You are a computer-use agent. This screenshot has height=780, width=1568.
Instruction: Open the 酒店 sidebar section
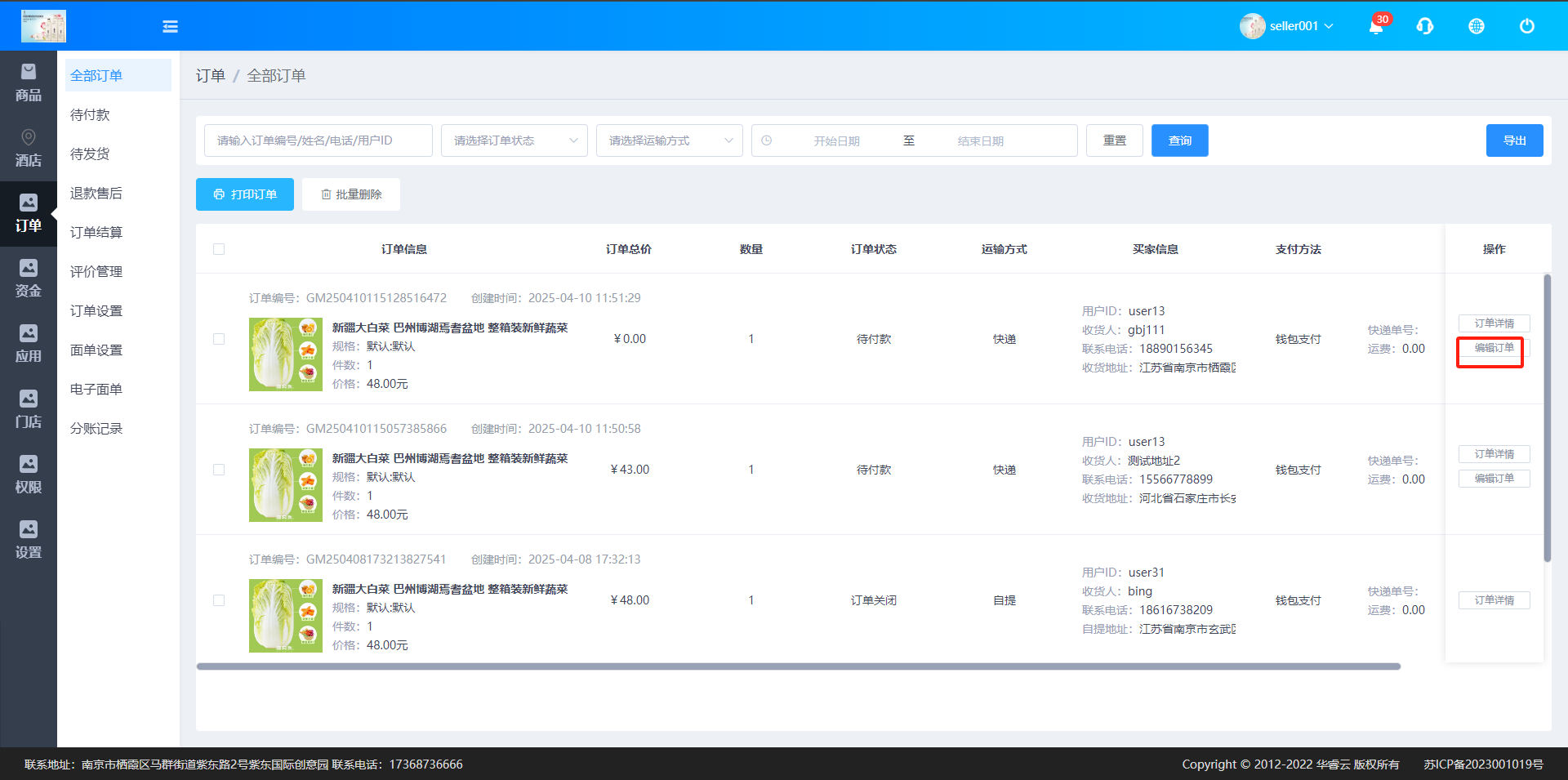tap(29, 149)
